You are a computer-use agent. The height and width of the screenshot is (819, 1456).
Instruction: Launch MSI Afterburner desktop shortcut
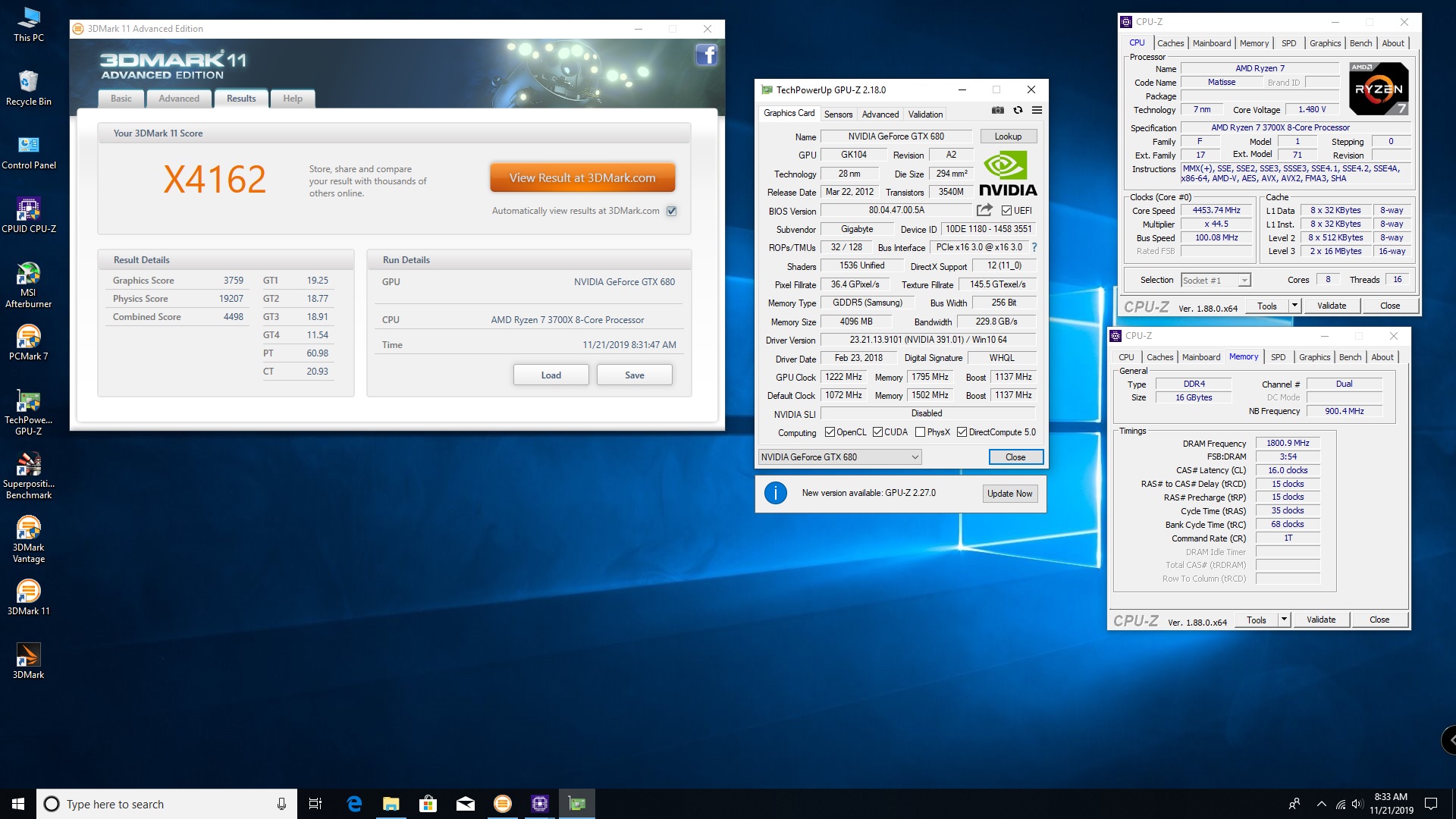(29, 284)
